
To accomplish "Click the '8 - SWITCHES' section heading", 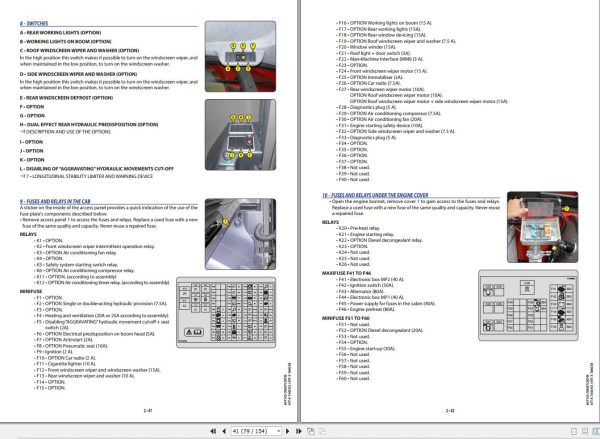I will 34,23.
